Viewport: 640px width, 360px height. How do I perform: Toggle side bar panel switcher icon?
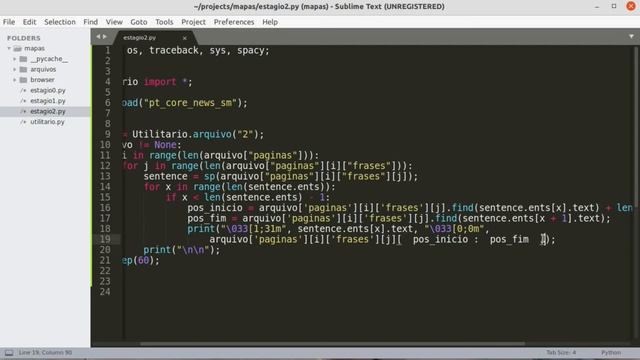pyautogui.click(x=9, y=353)
